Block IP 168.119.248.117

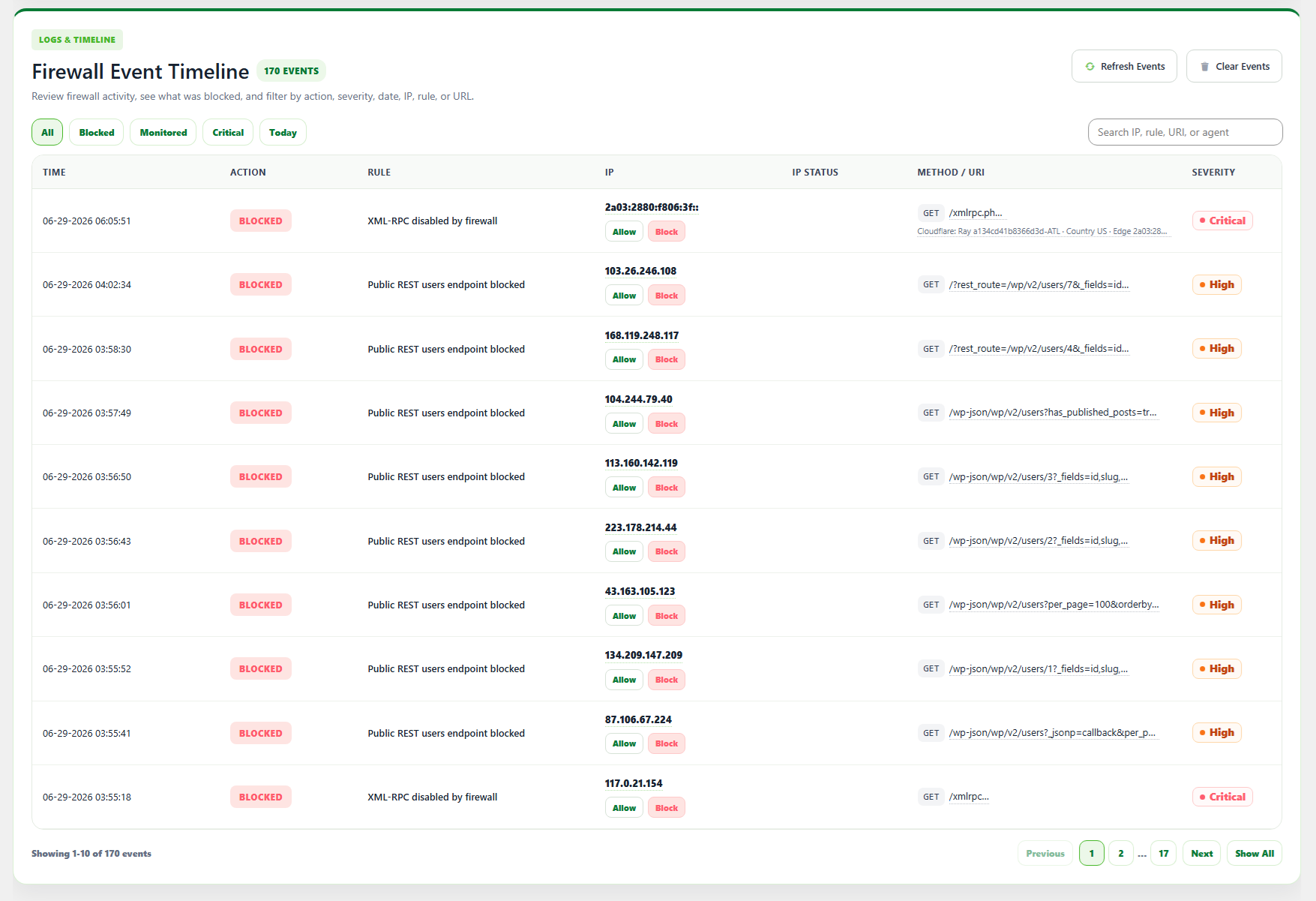(667, 359)
